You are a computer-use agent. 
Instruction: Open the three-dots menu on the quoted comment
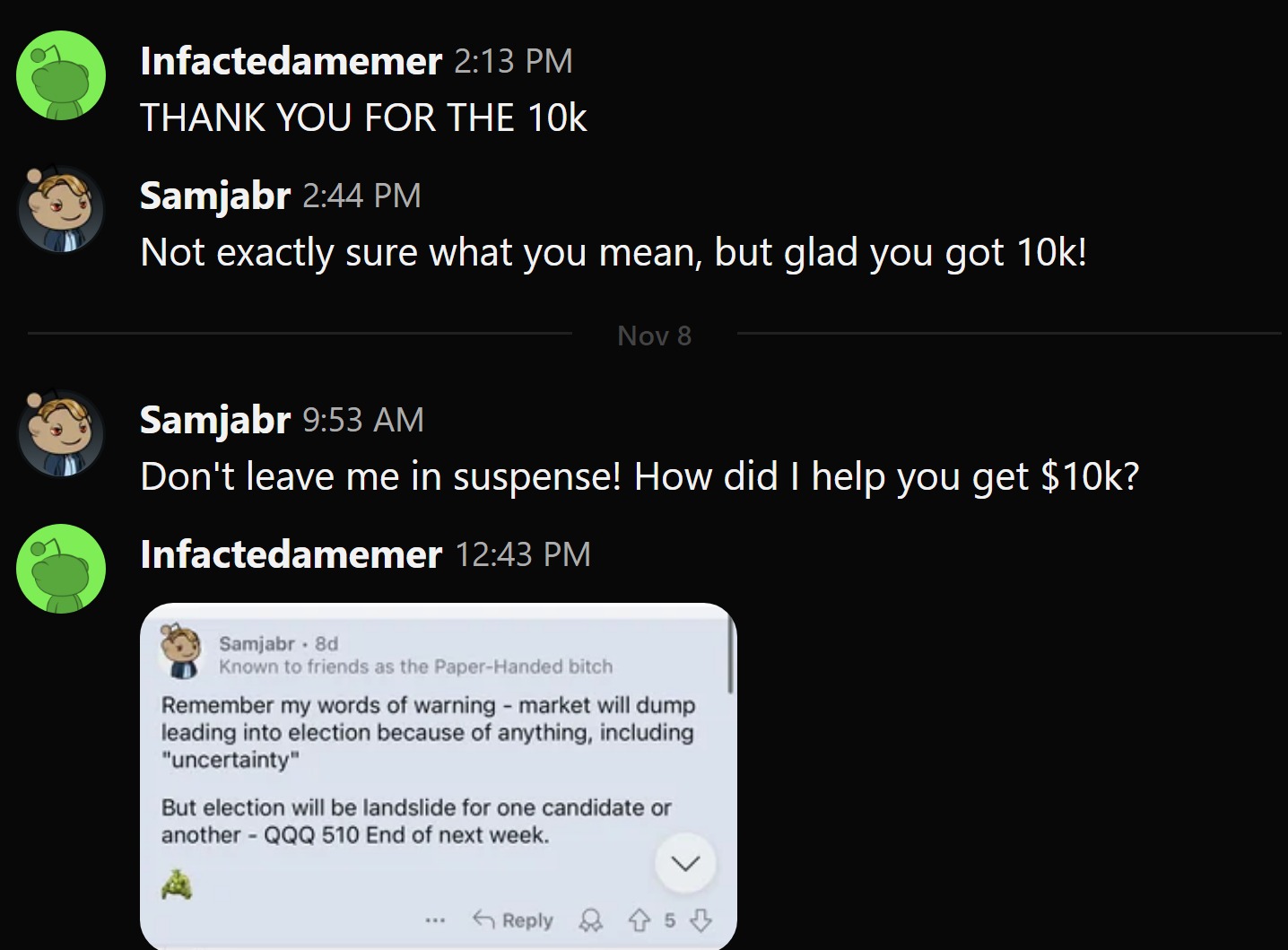pyautogui.click(x=436, y=920)
